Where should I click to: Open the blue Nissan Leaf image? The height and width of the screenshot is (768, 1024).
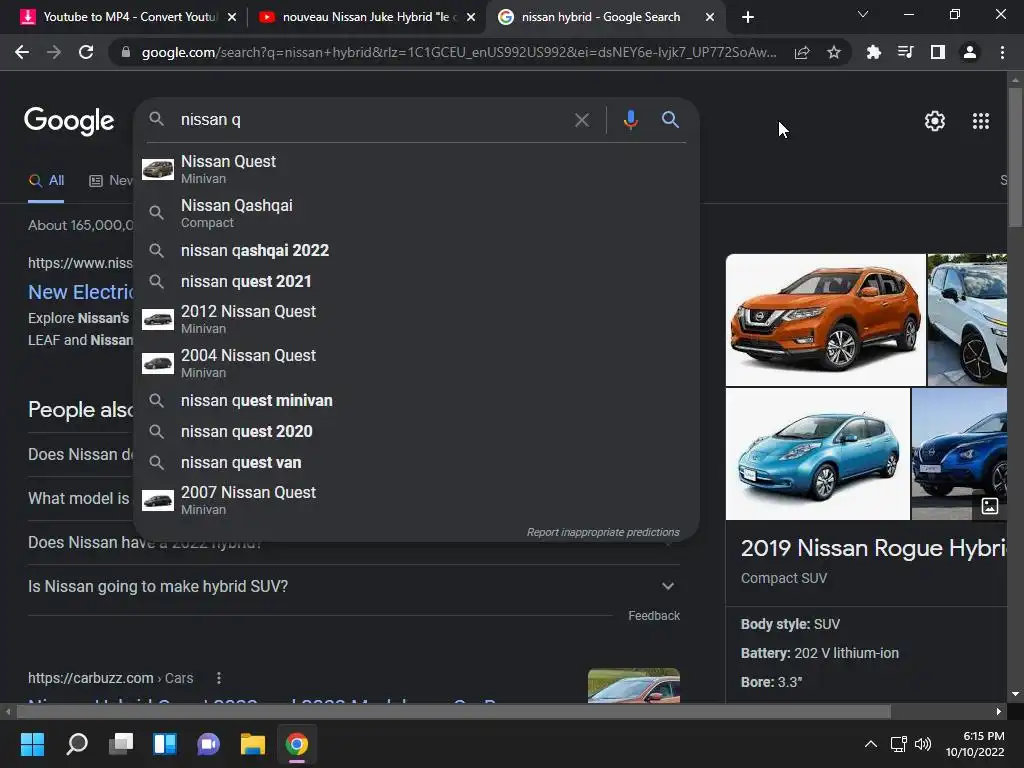pos(818,454)
